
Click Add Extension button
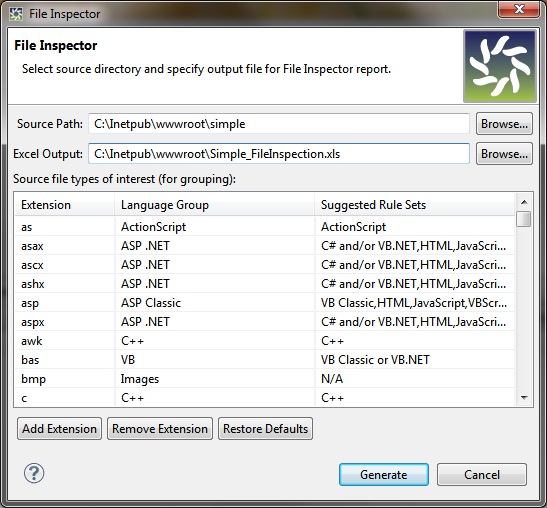pos(59,428)
